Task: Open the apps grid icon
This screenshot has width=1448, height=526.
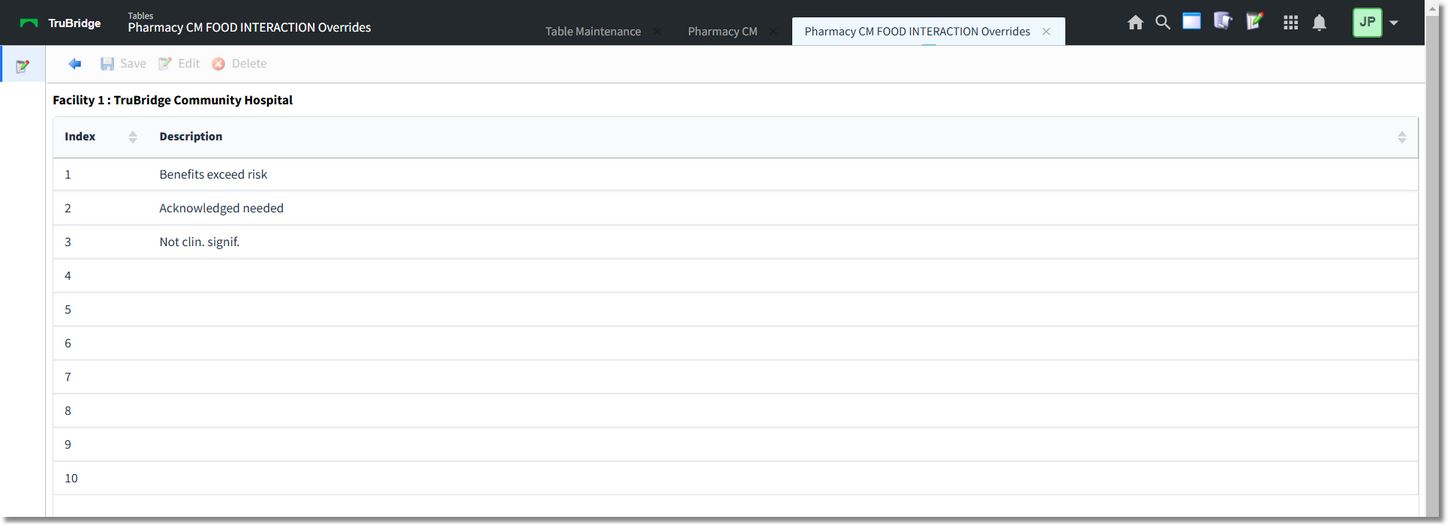Action: tap(1290, 22)
